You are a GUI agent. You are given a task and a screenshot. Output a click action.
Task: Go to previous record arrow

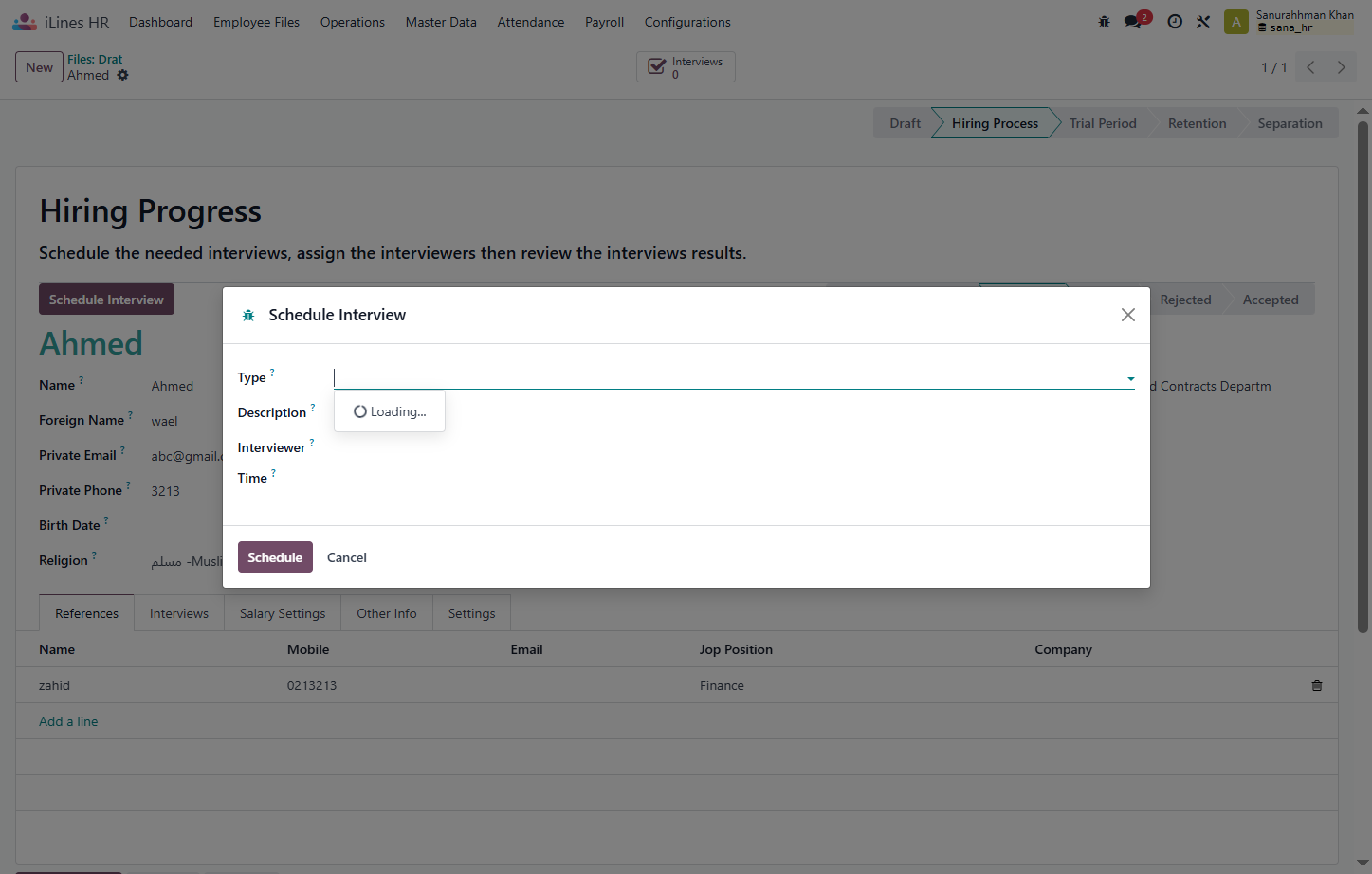(x=1310, y=67)
